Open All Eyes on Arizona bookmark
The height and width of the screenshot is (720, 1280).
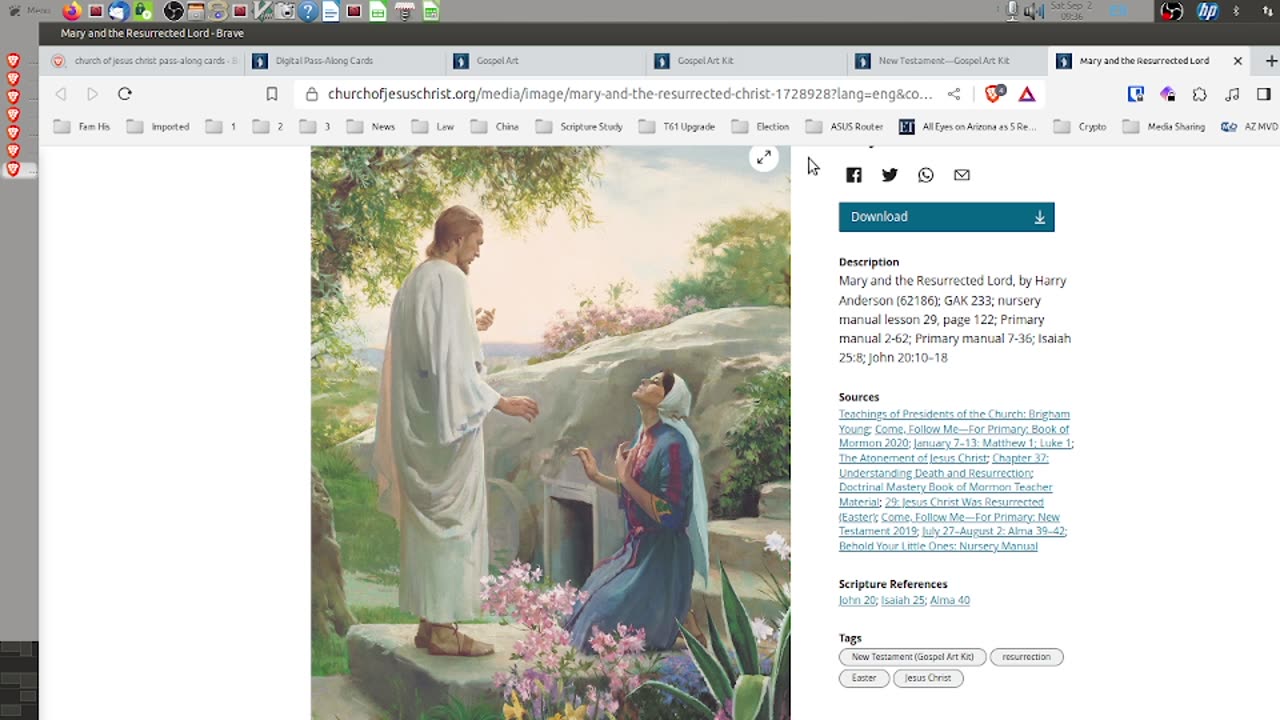pos(967,127)
